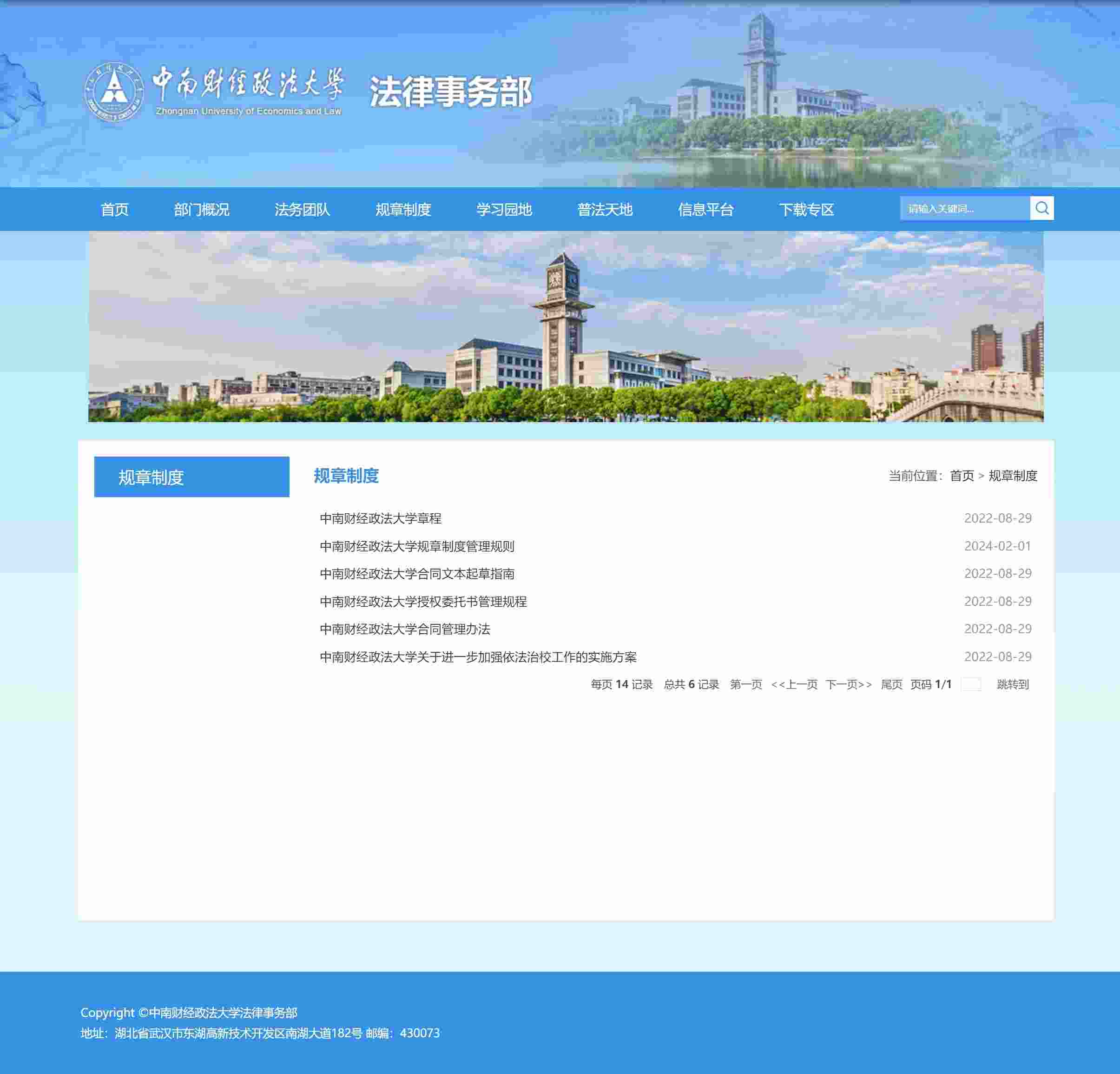Open the 首页 navigation menu item

pyautogui.click(x=115, y=209)
